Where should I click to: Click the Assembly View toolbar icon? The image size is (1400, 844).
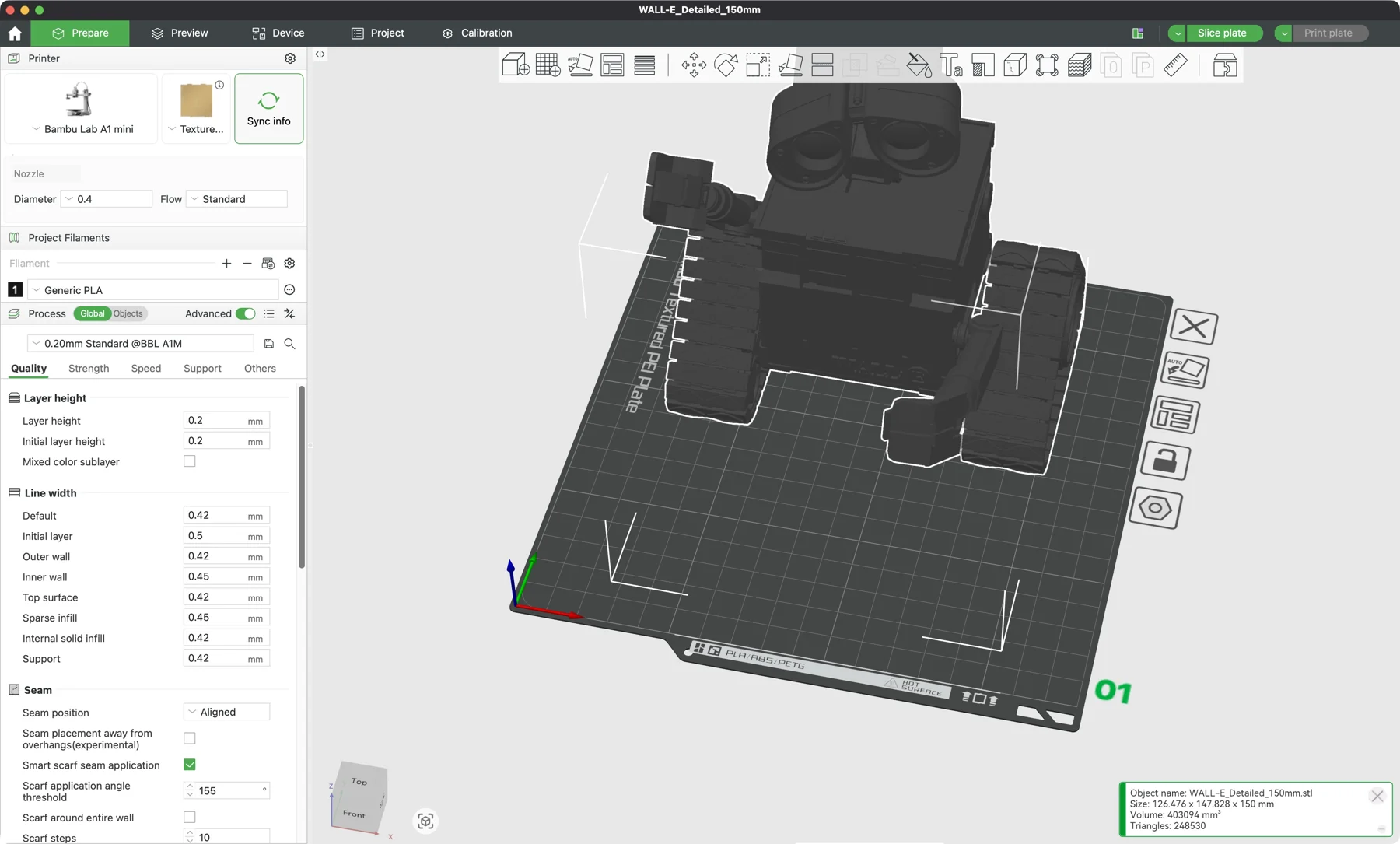pyautogui.click(x=1224, y=65)
